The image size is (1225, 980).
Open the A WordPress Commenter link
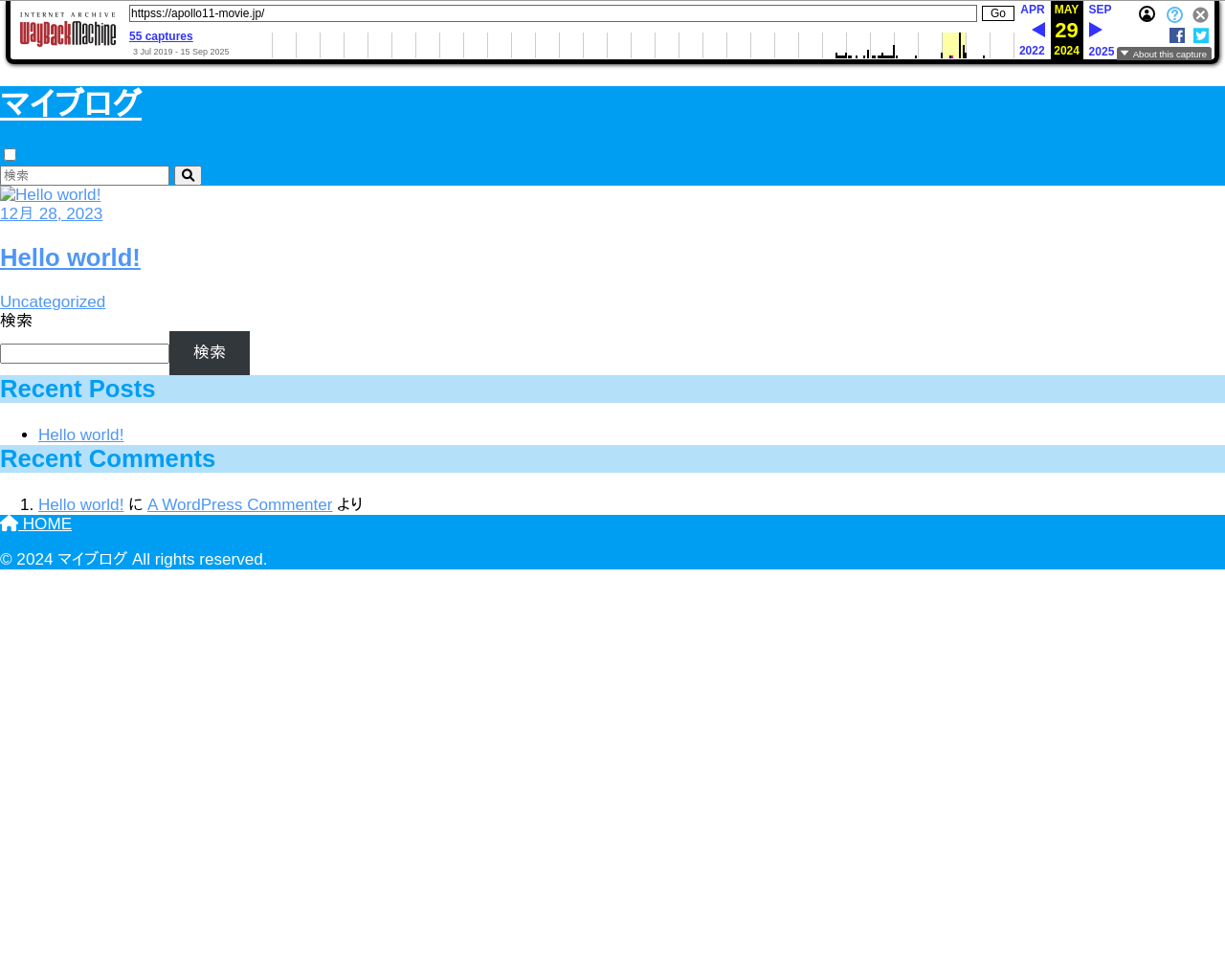click(239, 504)
